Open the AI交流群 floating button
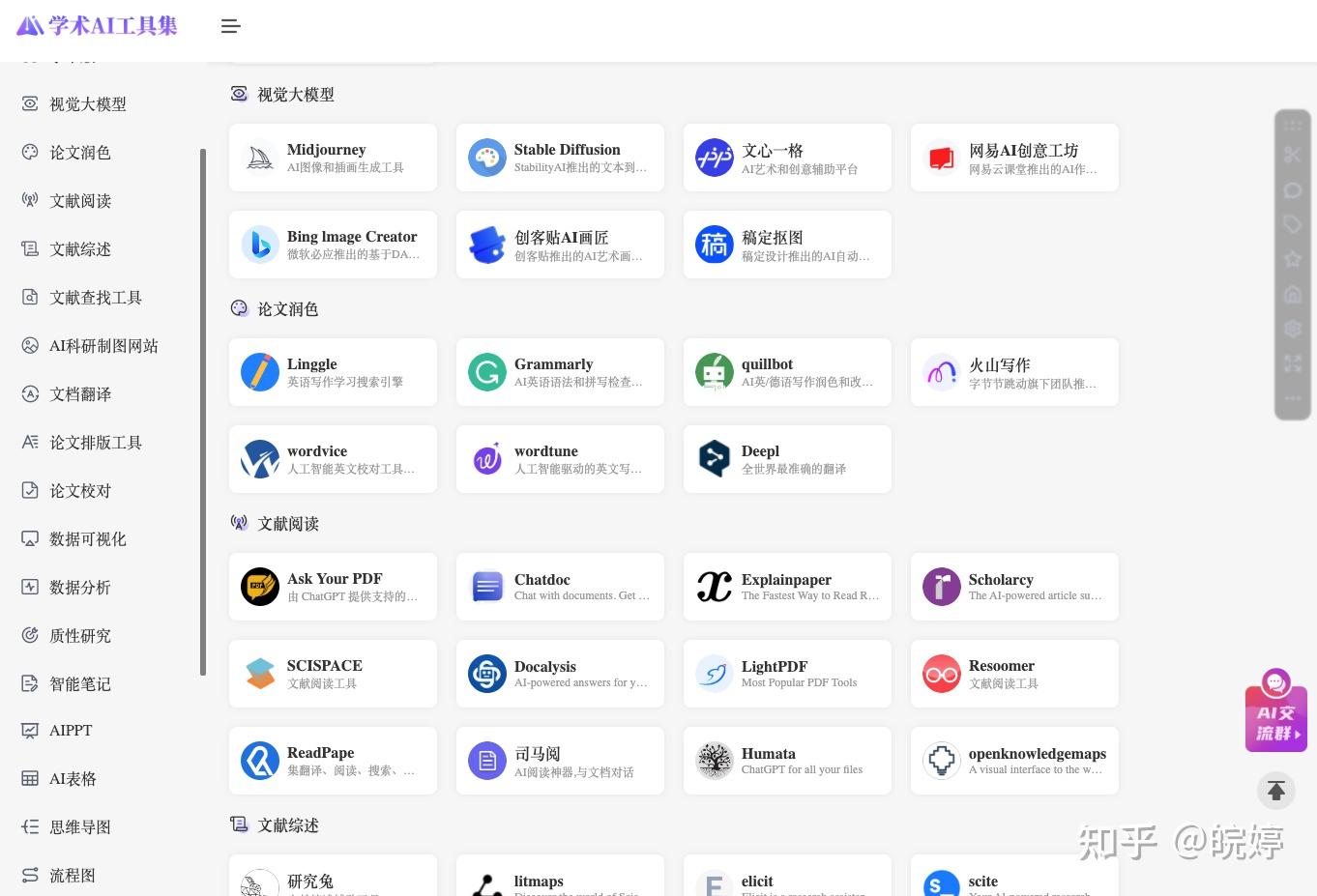Screen dimensions: 1317x896 point(1276,711)
